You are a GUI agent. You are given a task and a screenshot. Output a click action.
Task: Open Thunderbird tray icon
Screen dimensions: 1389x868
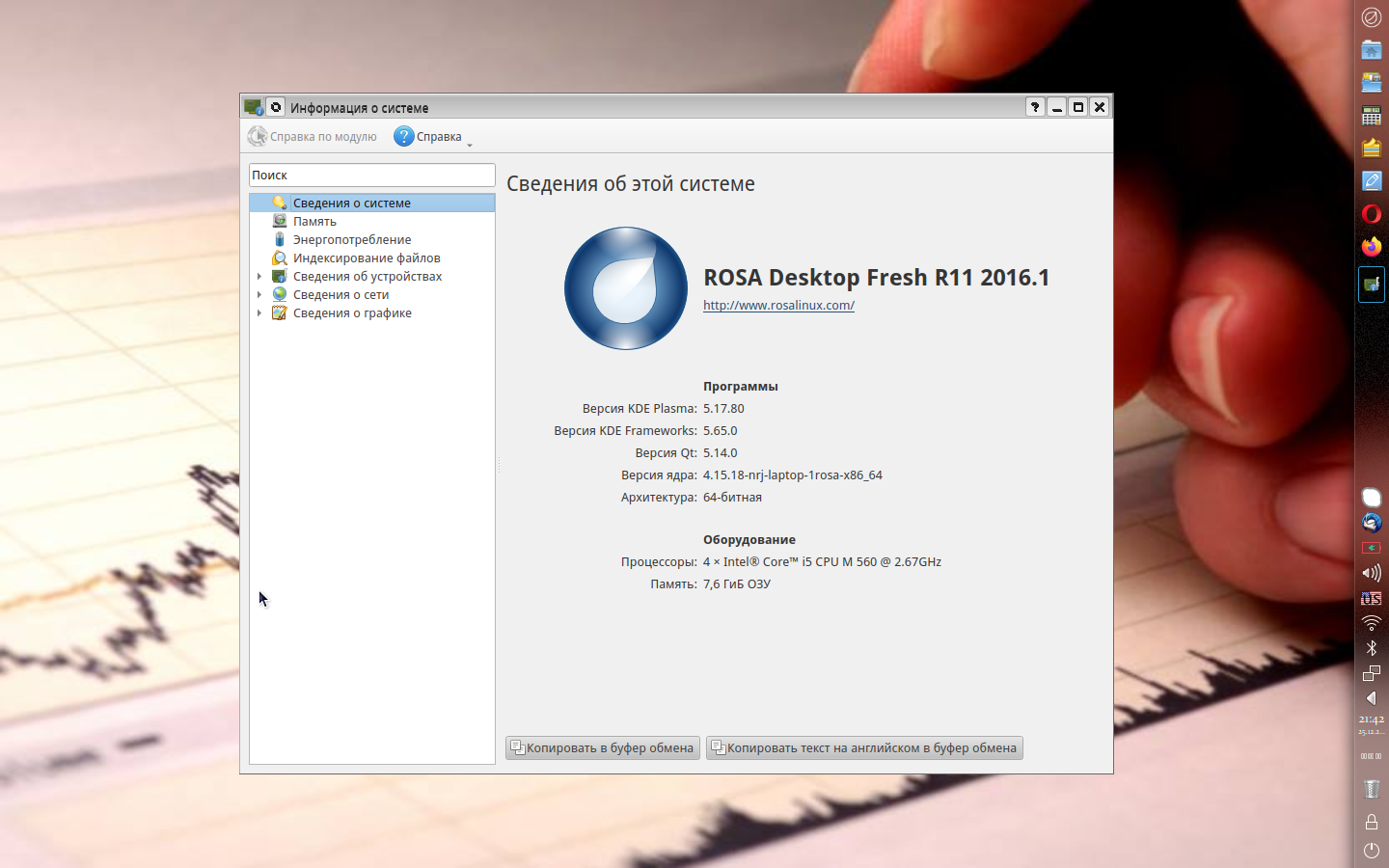[x=1371, y=523]
